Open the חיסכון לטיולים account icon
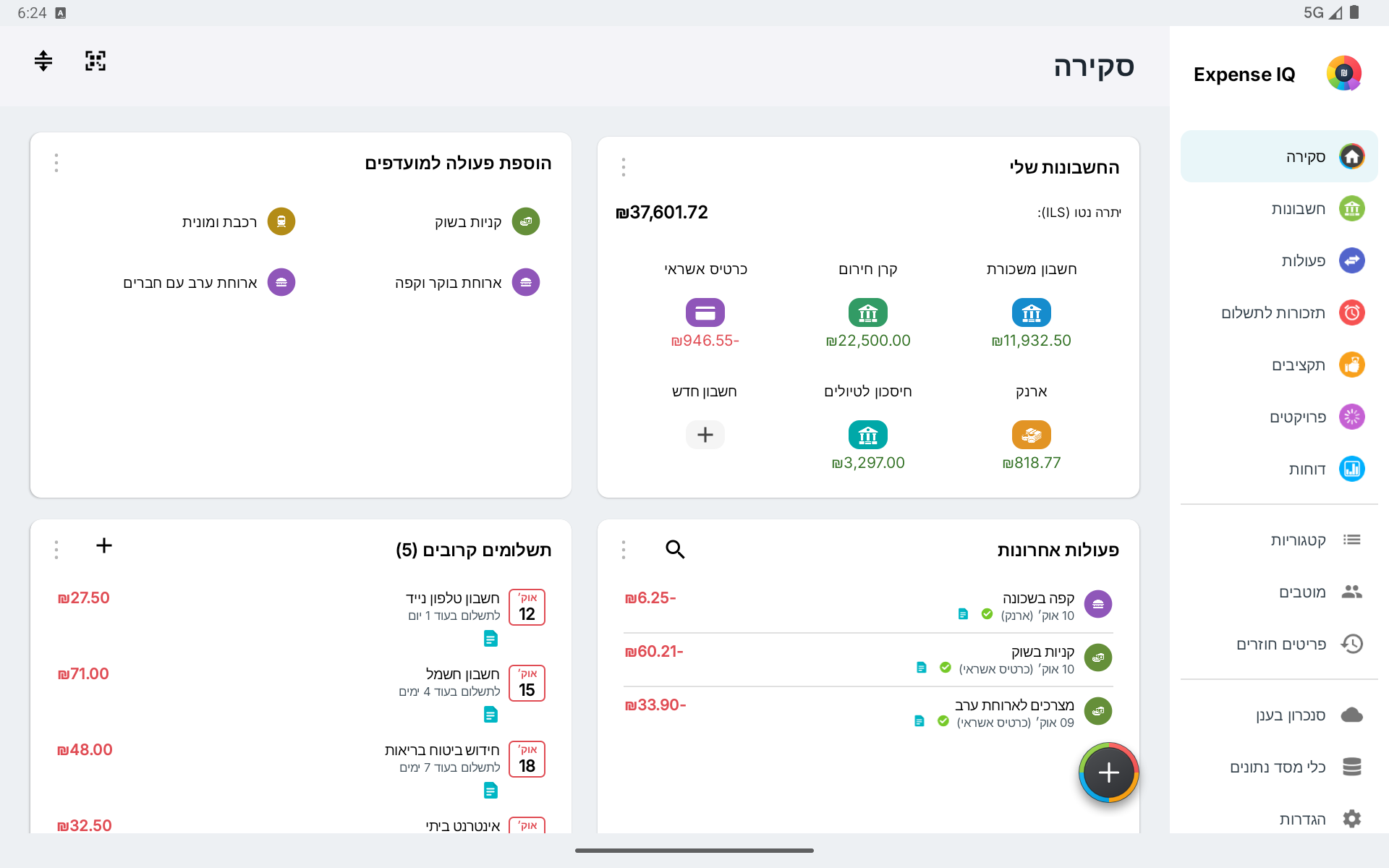 point(868,435)
